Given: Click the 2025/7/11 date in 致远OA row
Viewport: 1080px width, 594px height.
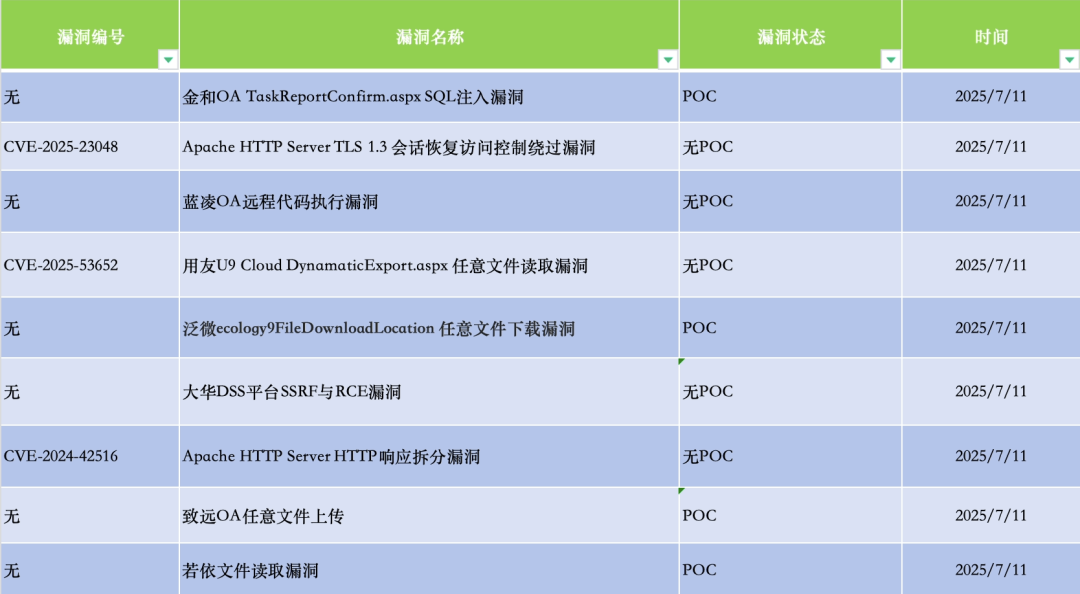Looking at the screenshot, I should click(x=991, y=515).
